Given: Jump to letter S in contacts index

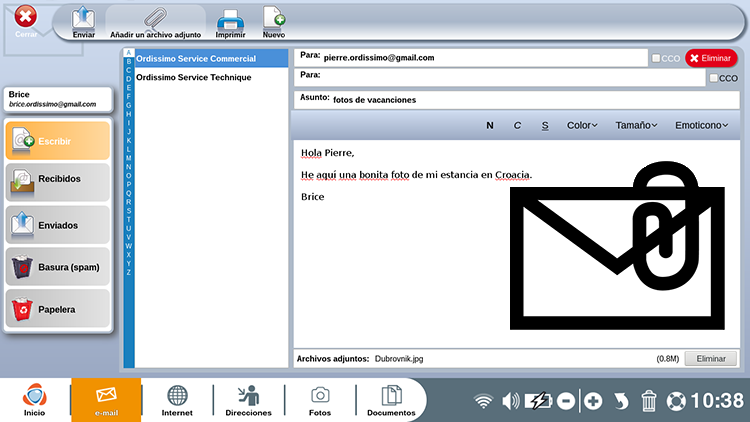Looking at the screenshot, I should [x=128, y=211].
